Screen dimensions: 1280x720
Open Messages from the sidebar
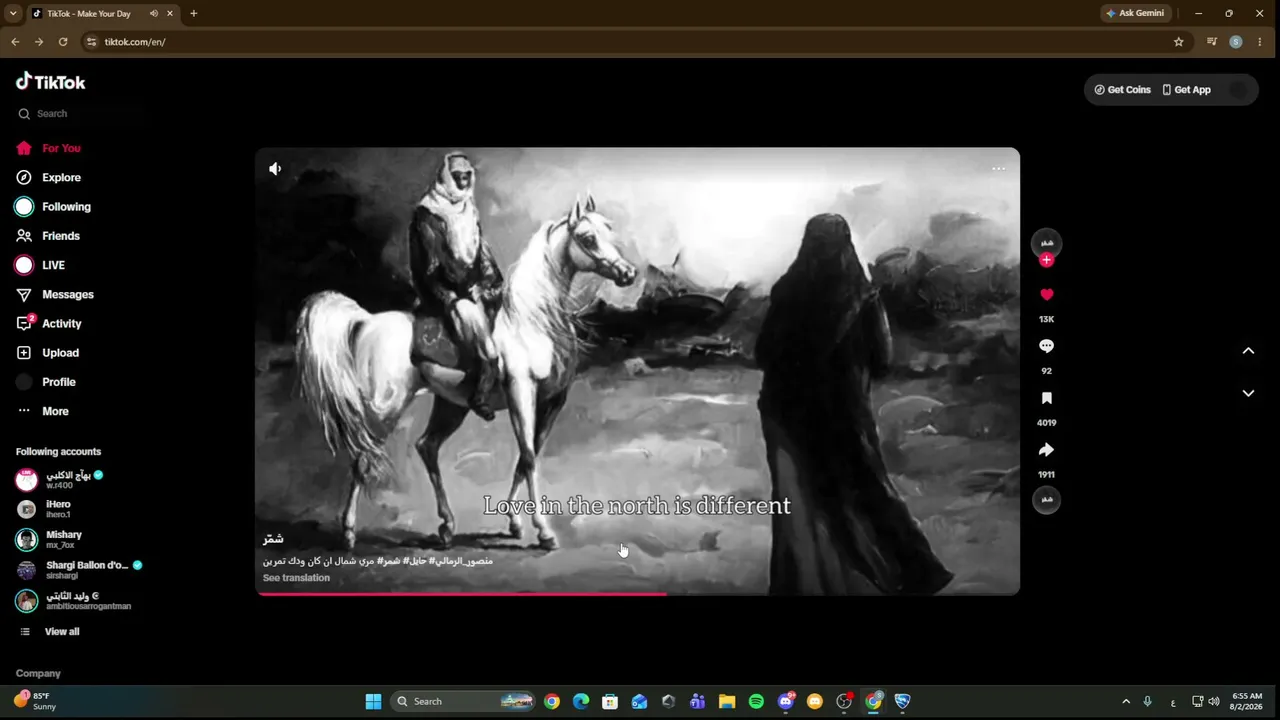tap(67, 295)
